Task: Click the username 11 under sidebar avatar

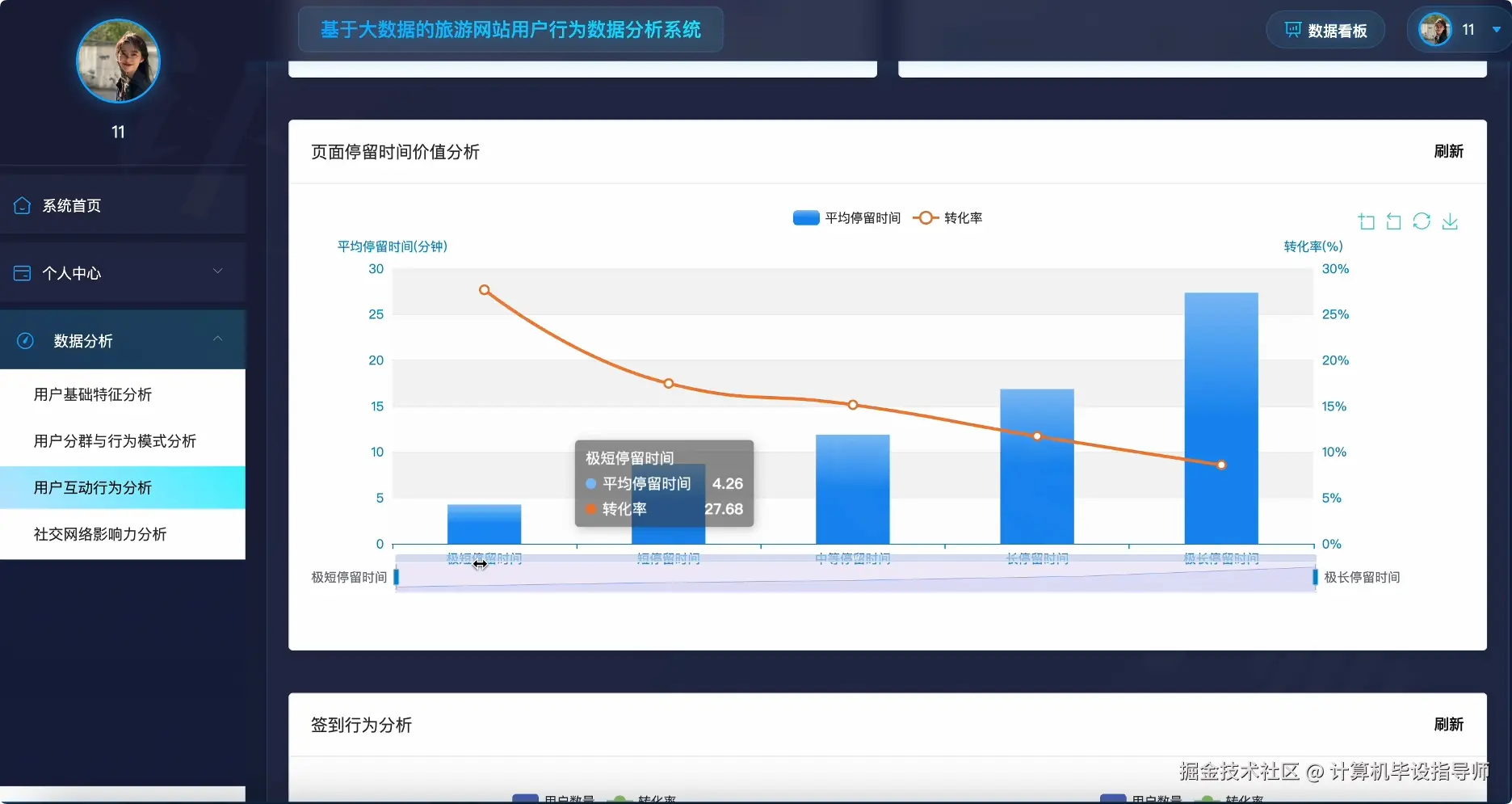Action: click(118, 132)
